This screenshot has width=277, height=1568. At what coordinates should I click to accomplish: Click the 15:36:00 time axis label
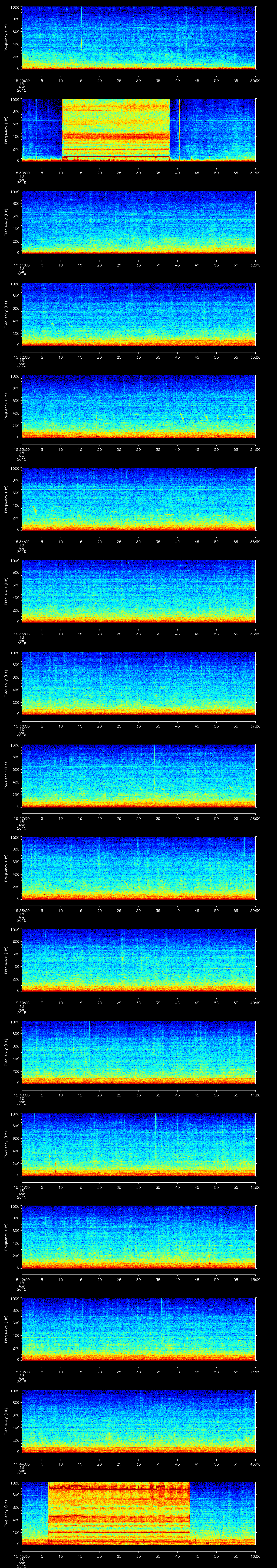(21, 726)
